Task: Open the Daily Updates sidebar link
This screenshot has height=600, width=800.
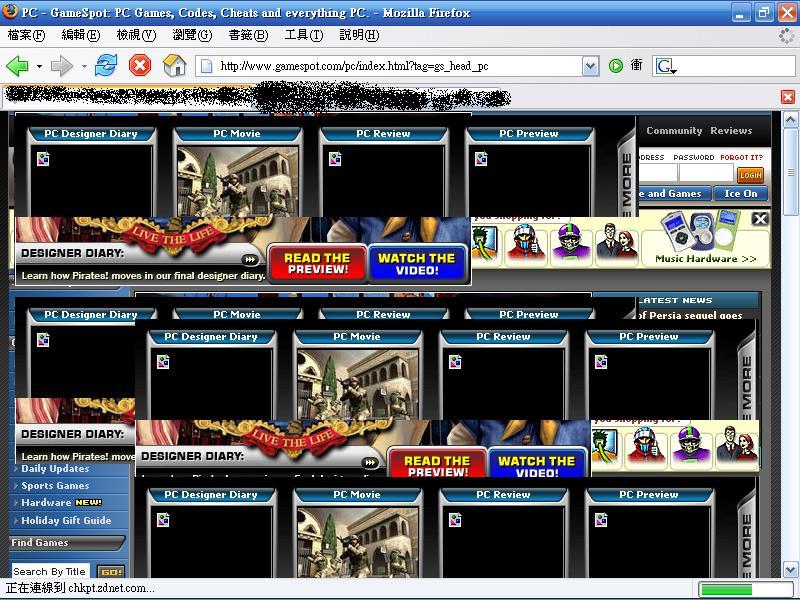Action: tap(55, 468)
